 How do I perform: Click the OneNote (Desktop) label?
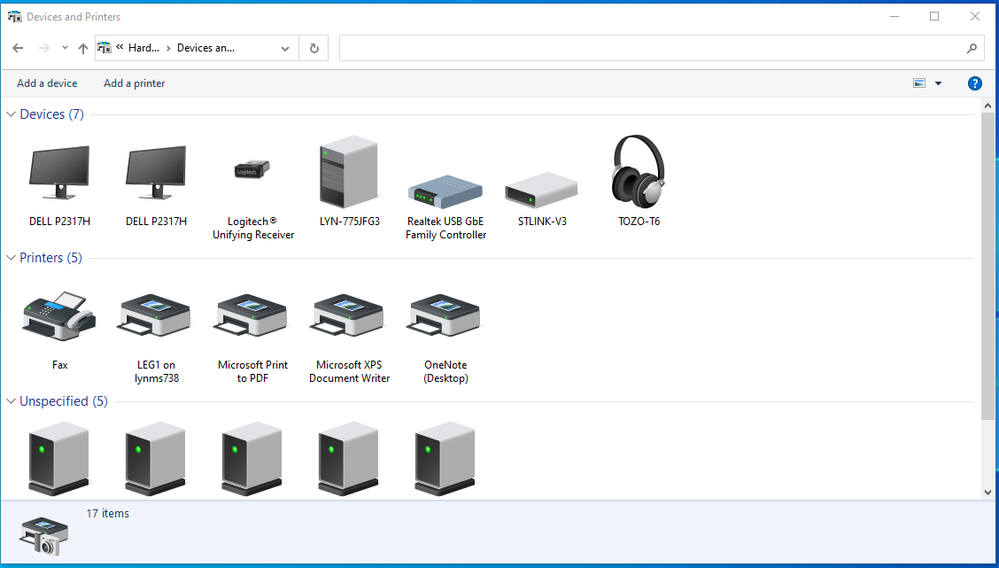click(x=446, y=372)
